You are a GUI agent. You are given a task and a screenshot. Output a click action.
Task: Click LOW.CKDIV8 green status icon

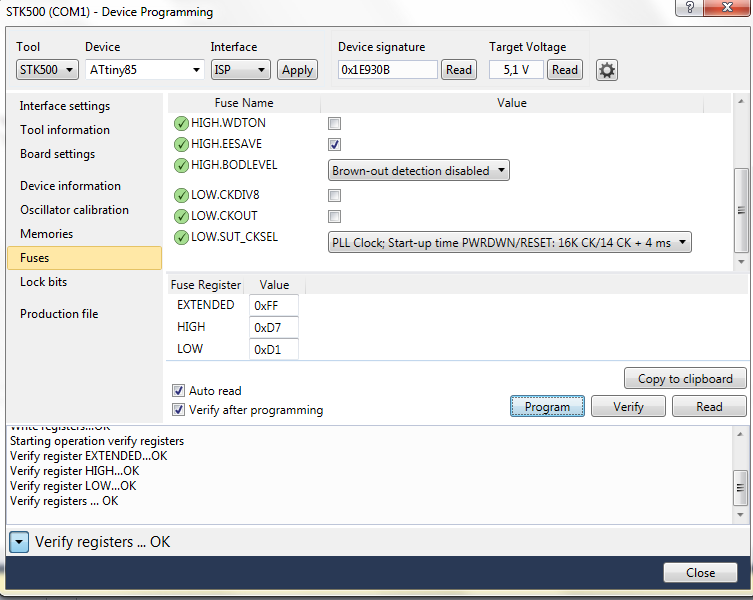181,196
